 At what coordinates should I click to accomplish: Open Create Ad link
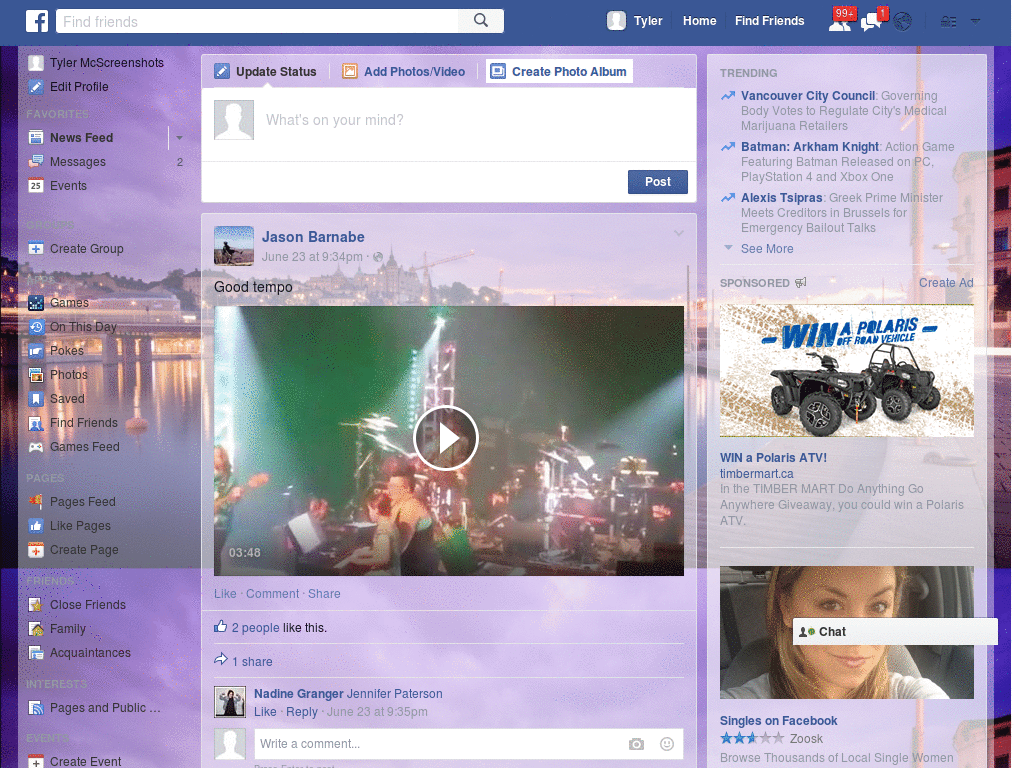pos(946,283)
